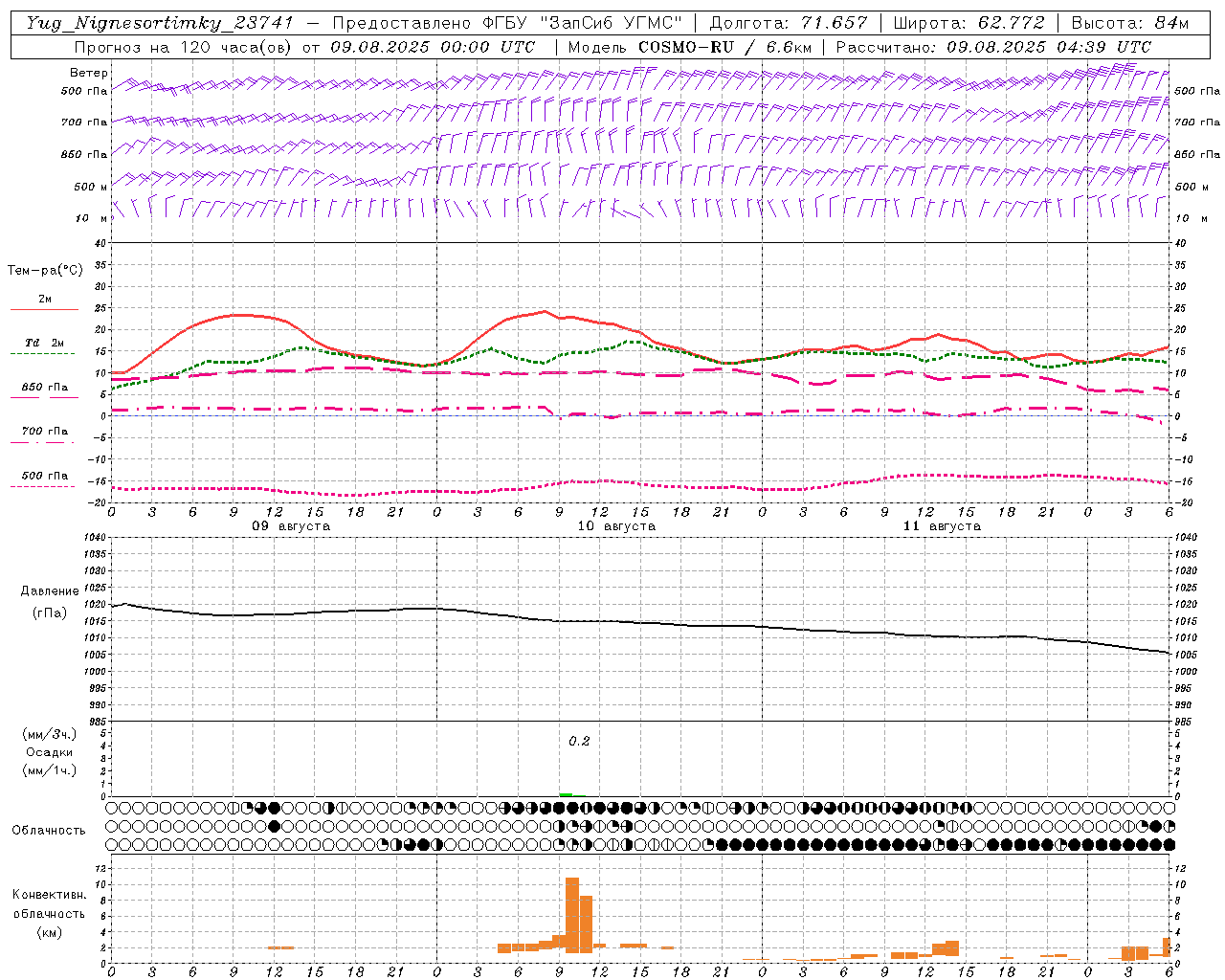Click the Тем-ра(°C) axis label
Viewport: 1225px width, 980px height.
click(45, 271)
